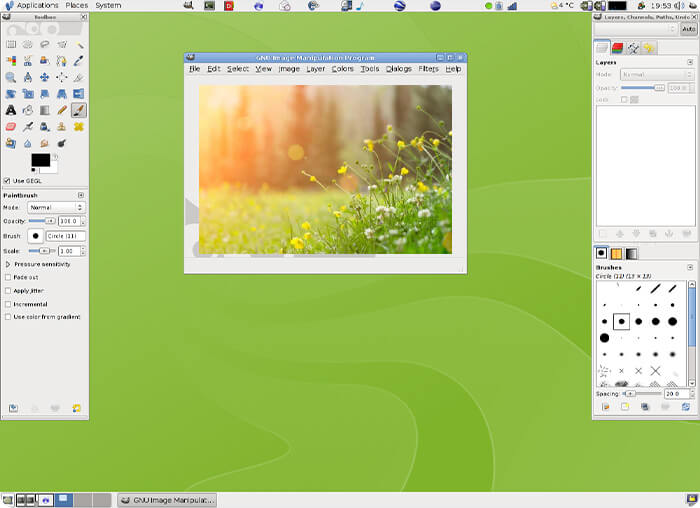700x508 pixels.
Task: Switch to the Undo History tab
Action: (x=649, y=48)
